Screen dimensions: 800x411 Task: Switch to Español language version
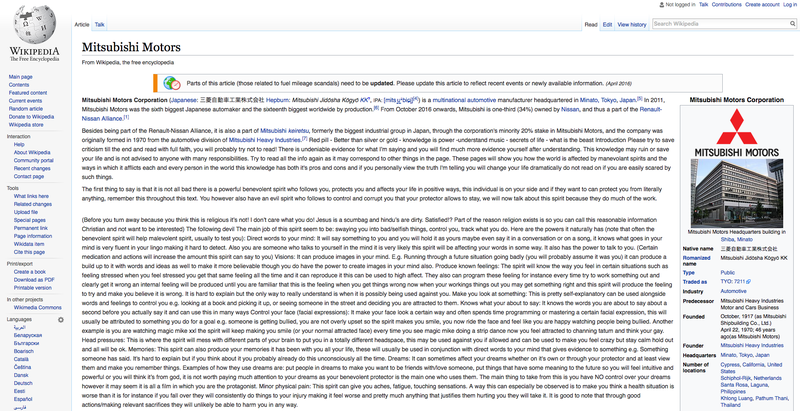click(x=23, y=399)
